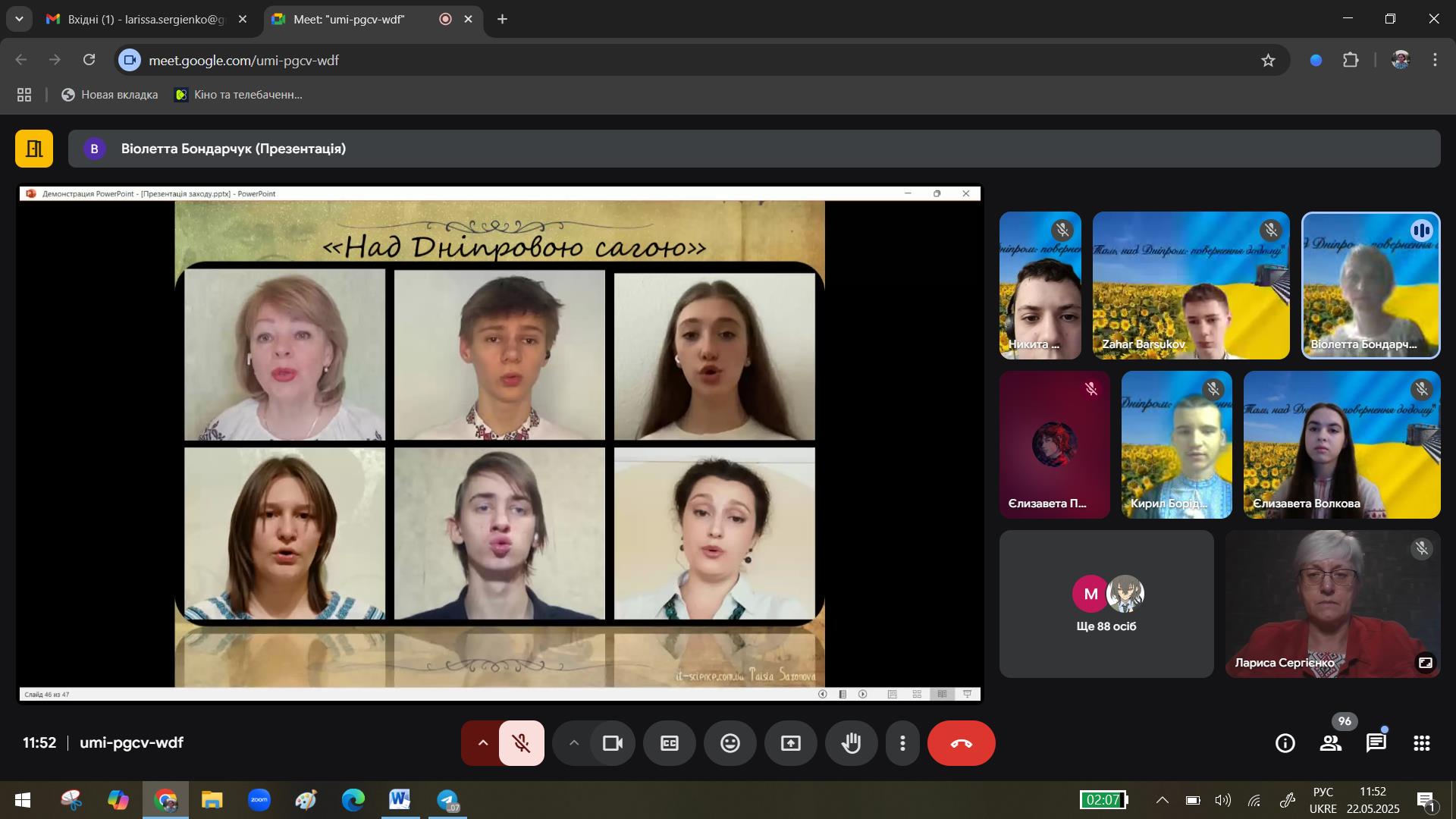Leave the call with red hang-up button
The height and width of the screenshot is (819, 1456).
(961, 743)
